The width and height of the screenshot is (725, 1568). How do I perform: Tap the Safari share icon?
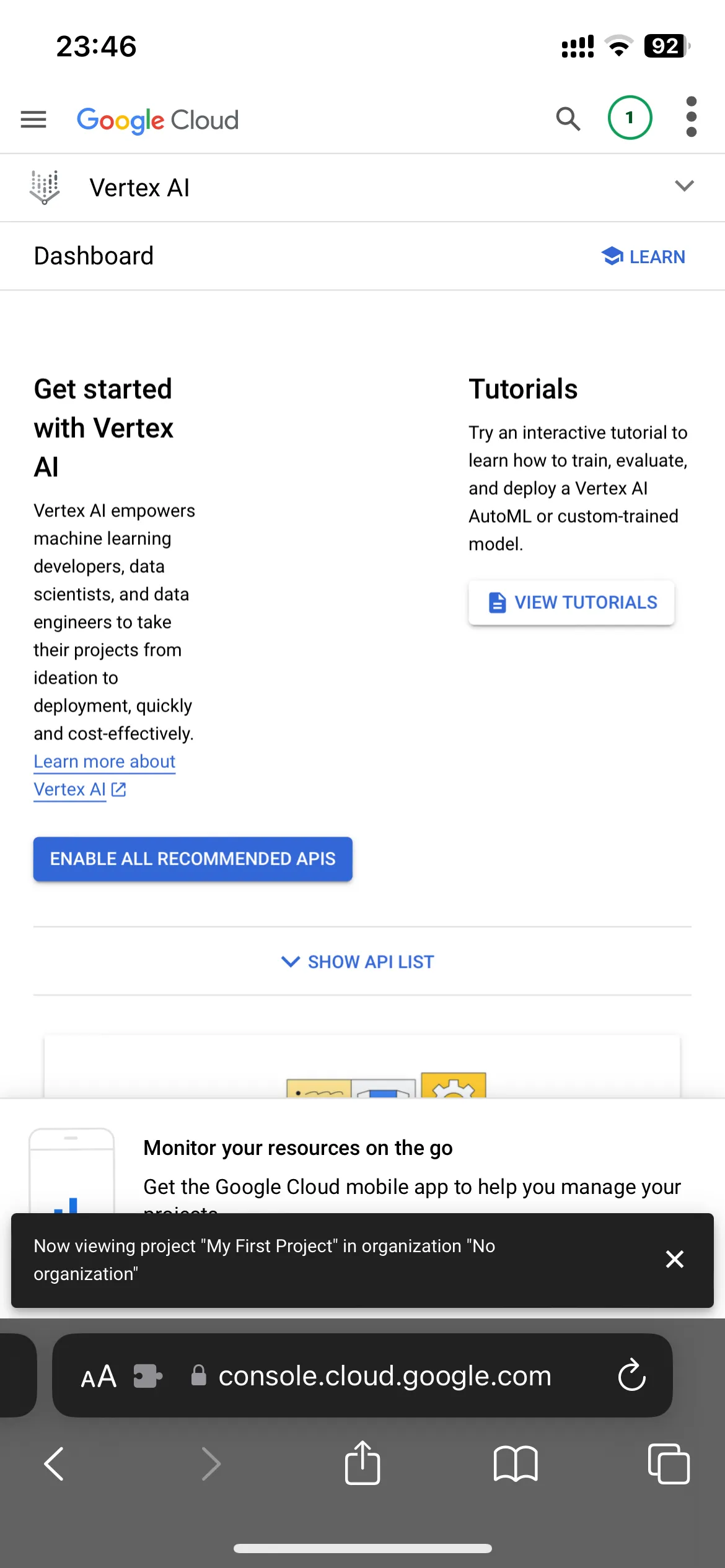(362, 1462)
